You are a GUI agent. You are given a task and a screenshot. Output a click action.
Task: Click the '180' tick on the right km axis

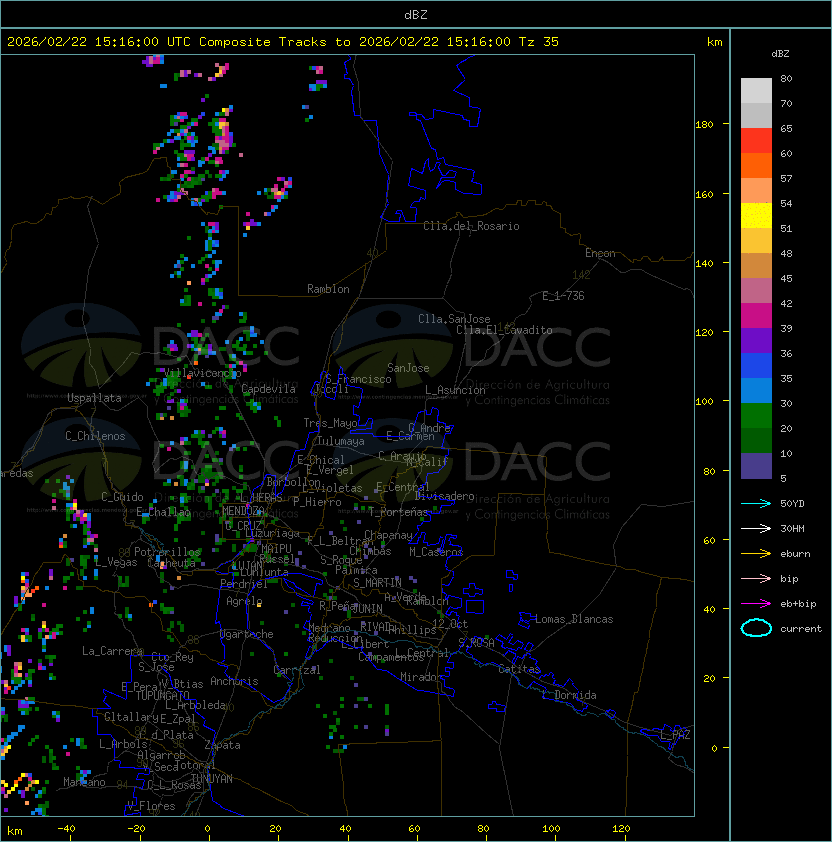pos(704,125)
